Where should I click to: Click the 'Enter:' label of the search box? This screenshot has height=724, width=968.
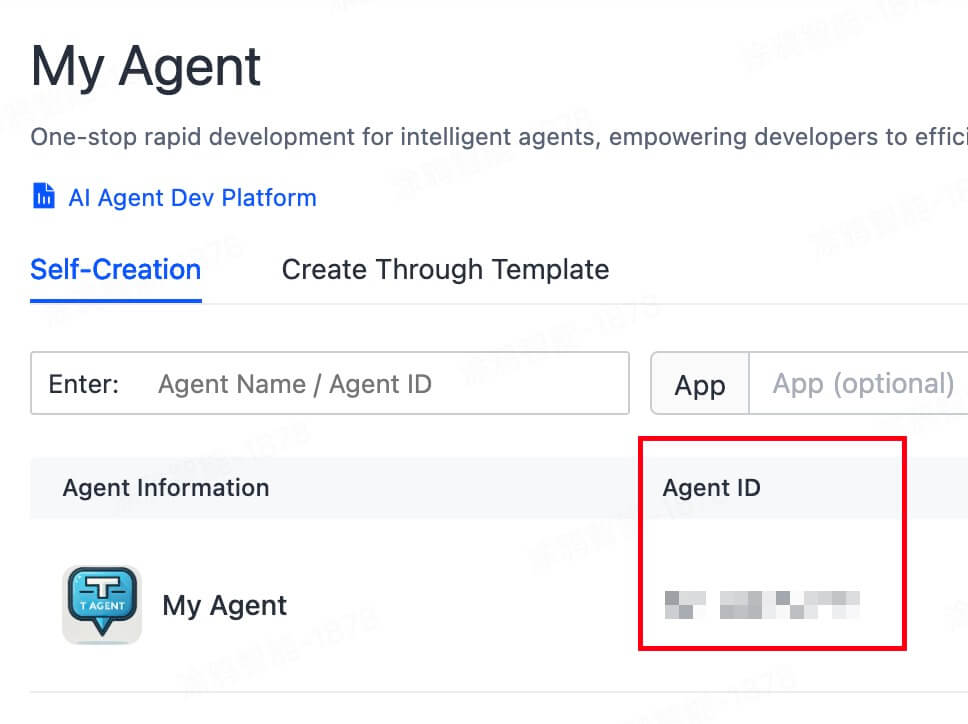pos(84,384)
